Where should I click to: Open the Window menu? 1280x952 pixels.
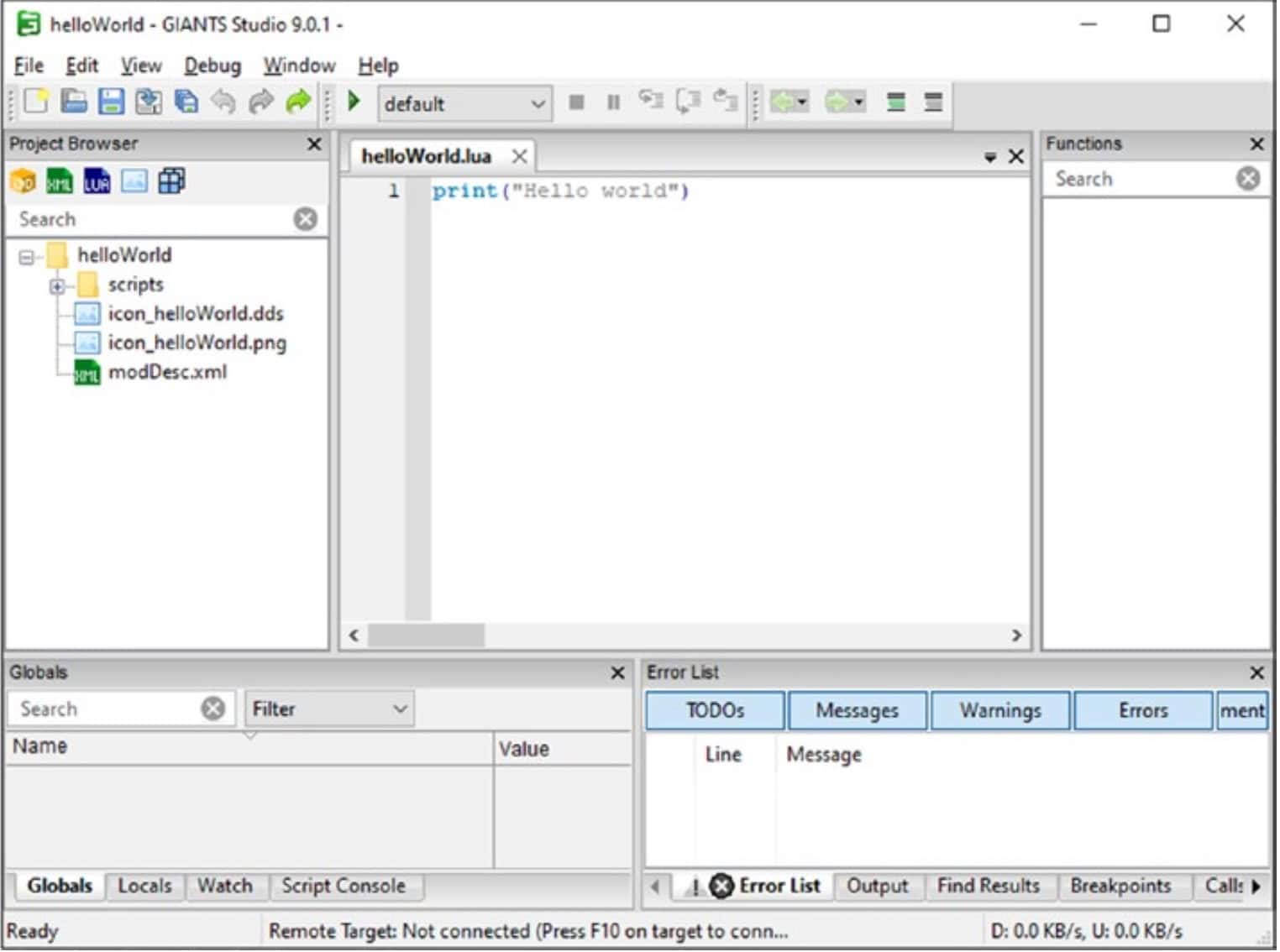(300, 65)
